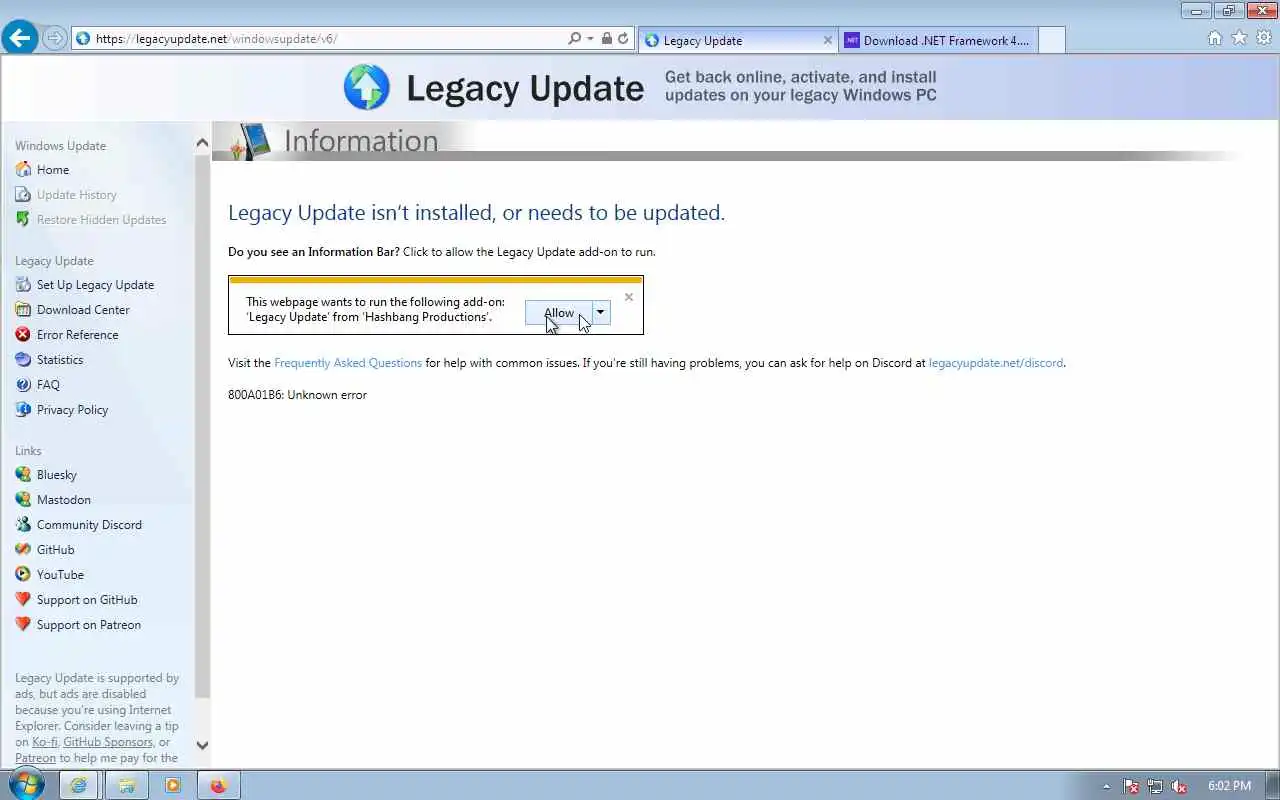Click the search magnifier in address bar
This screenshot has width=1280, height=800.
coord(574,39)
